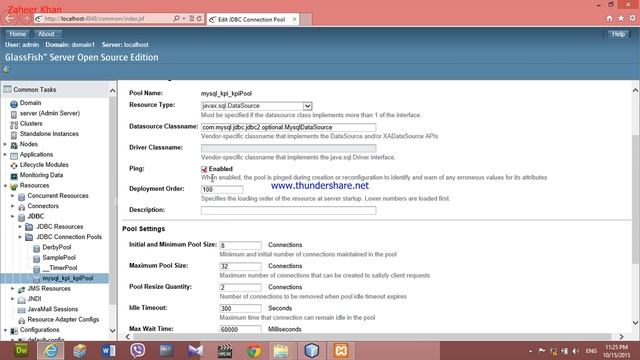
Task: Open XAMPP from the taskbar
Action: [x=341, y=351]
